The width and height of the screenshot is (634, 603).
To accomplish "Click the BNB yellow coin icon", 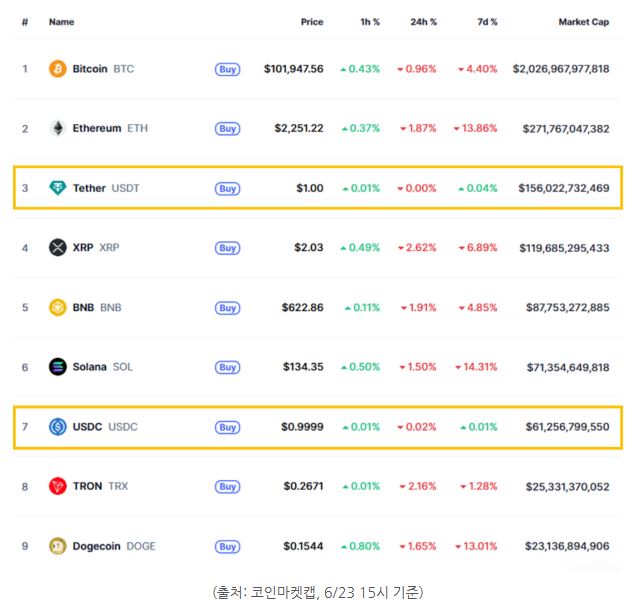I will [57, 307].
